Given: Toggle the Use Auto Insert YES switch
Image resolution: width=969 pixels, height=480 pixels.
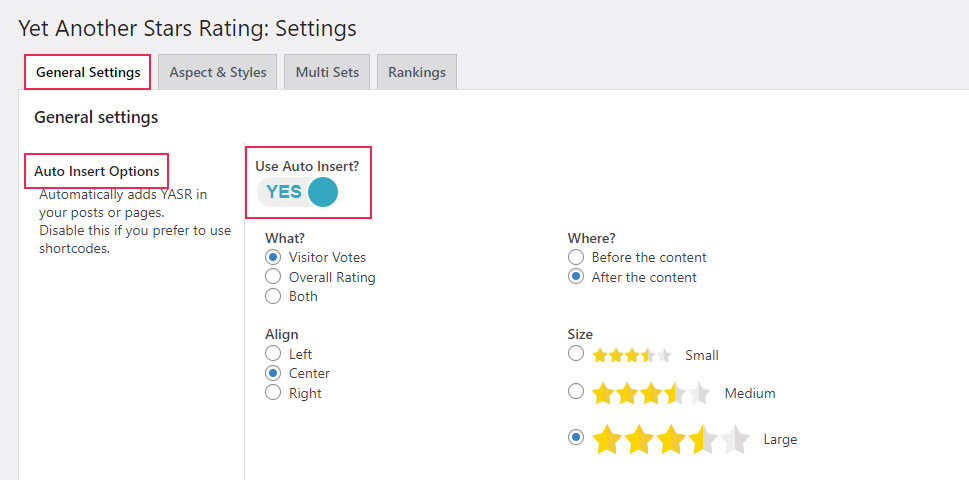Looking at the screenshot, I should pyautogui.click(x=298, y=192).
